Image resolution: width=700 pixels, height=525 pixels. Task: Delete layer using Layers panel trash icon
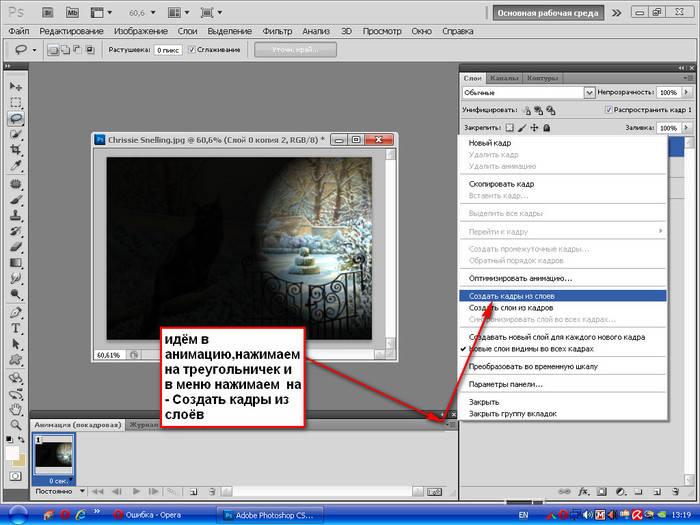click(676, 492)
